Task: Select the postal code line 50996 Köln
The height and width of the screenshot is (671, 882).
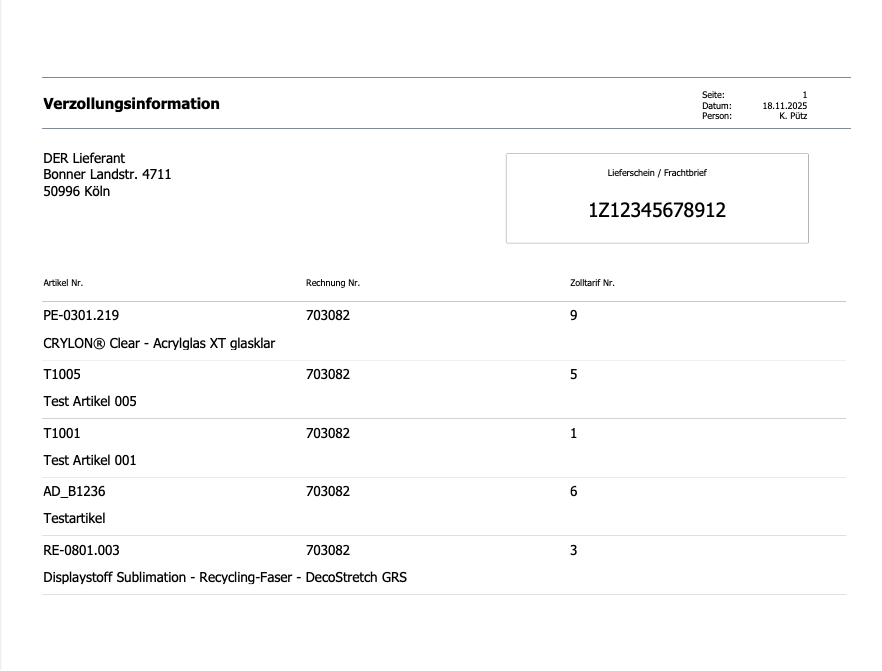Action: tap(77, 191)
